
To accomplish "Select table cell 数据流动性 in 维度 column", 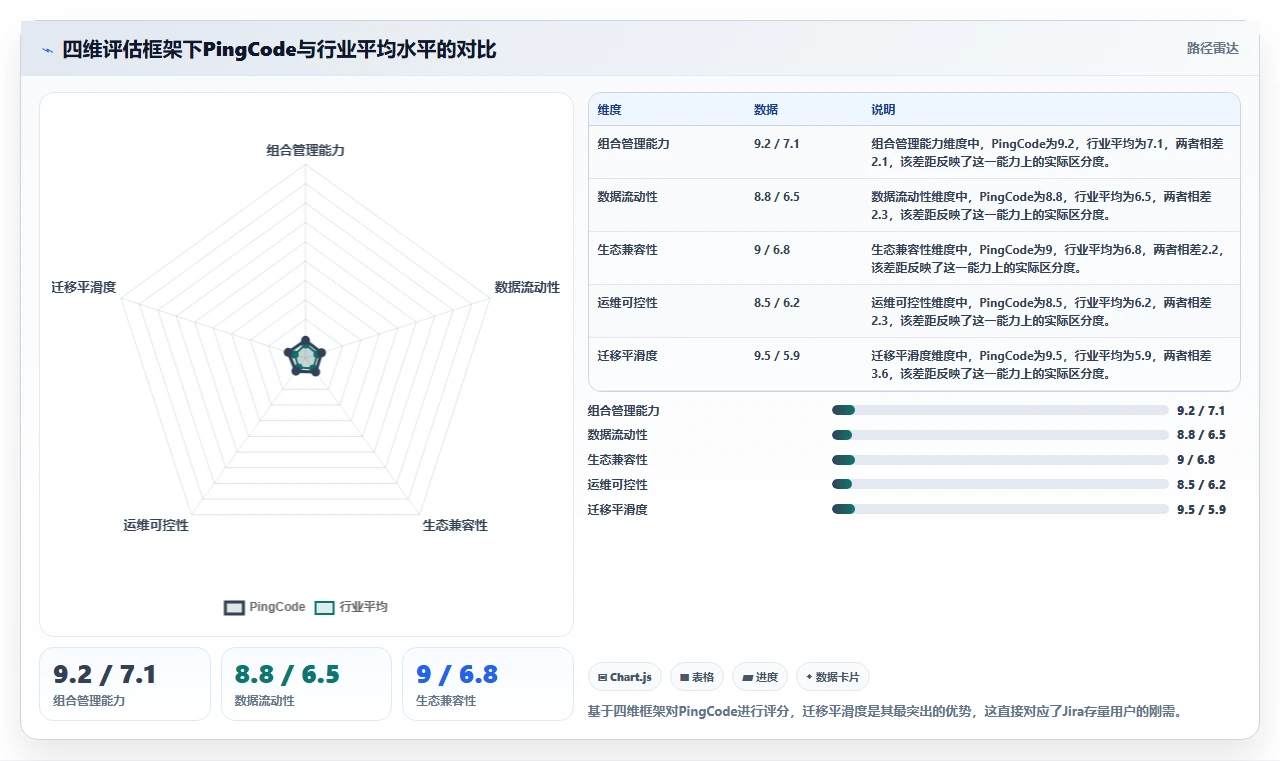I will 628,197.
